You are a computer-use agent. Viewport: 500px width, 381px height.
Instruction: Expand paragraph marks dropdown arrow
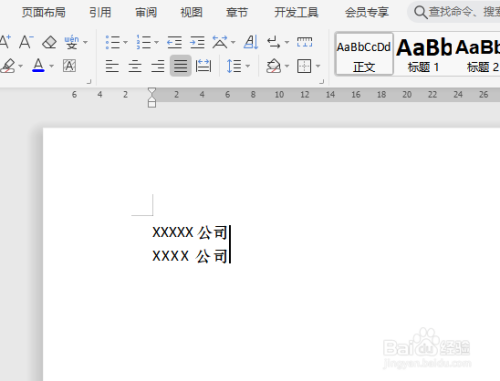287,42
